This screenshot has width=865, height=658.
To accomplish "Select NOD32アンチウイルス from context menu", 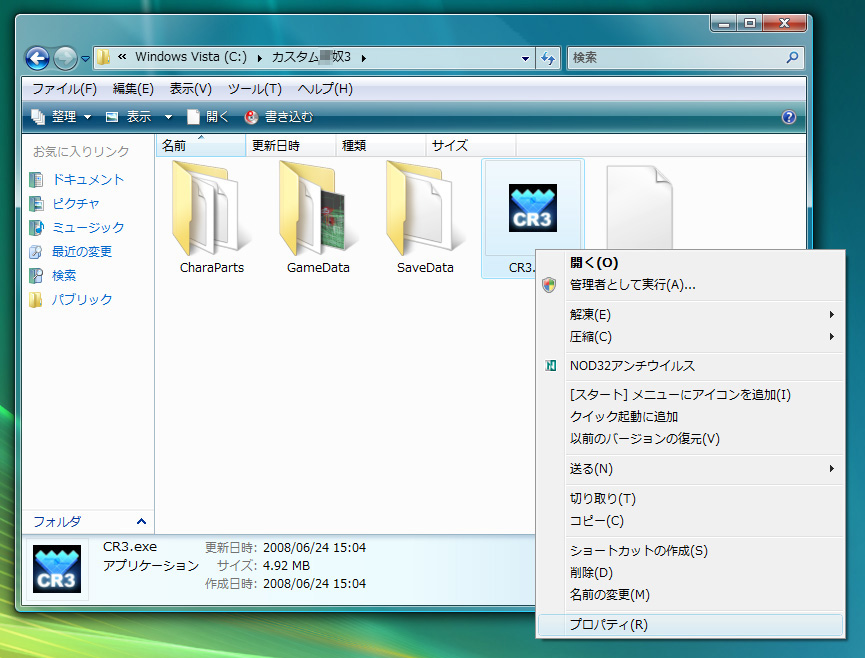I will [632, 366].
